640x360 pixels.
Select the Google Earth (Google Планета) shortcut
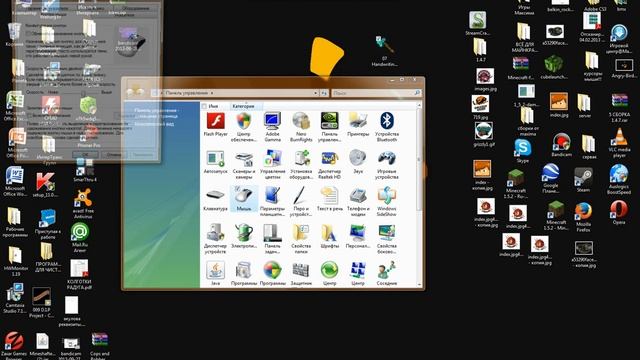click(x=550, y=178)
